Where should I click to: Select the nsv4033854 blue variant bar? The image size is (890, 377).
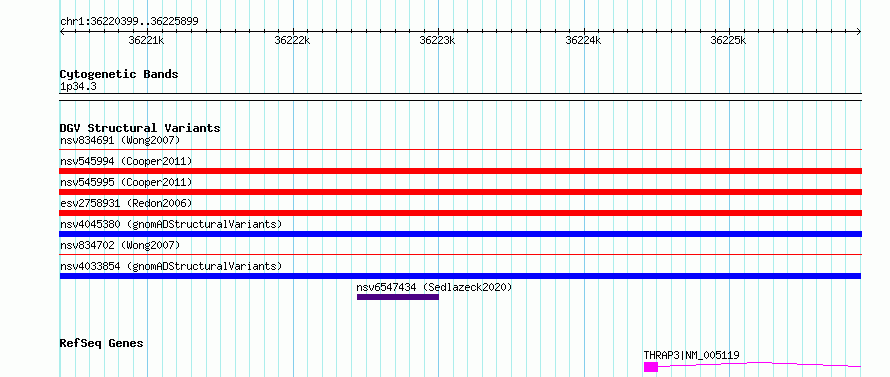[460, 276]
